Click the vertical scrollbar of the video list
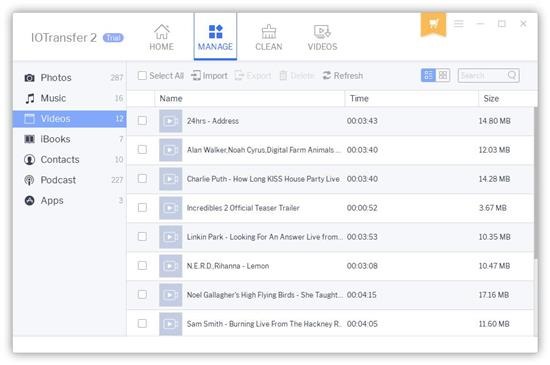Viewport: 550px width, 365px height. 536,182
